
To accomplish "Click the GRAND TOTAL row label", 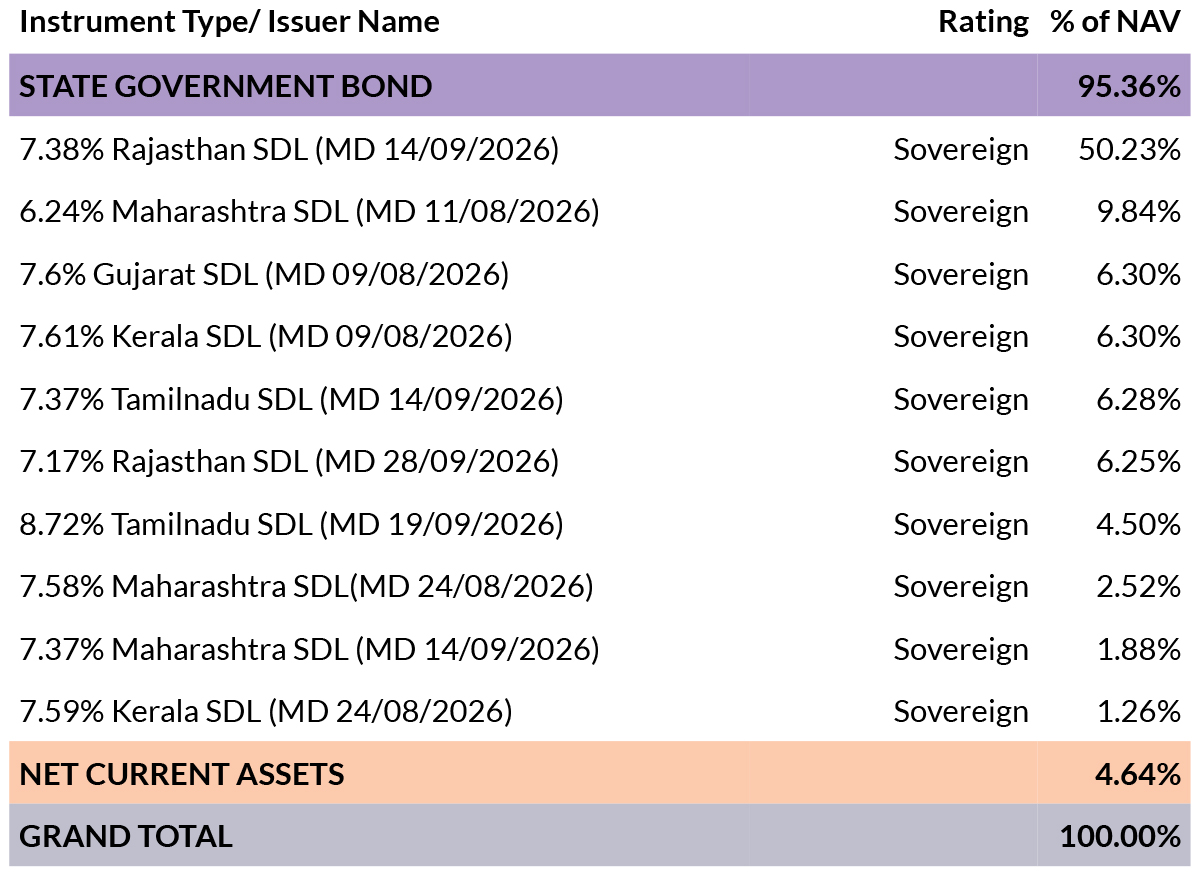I will click(126, 836).
